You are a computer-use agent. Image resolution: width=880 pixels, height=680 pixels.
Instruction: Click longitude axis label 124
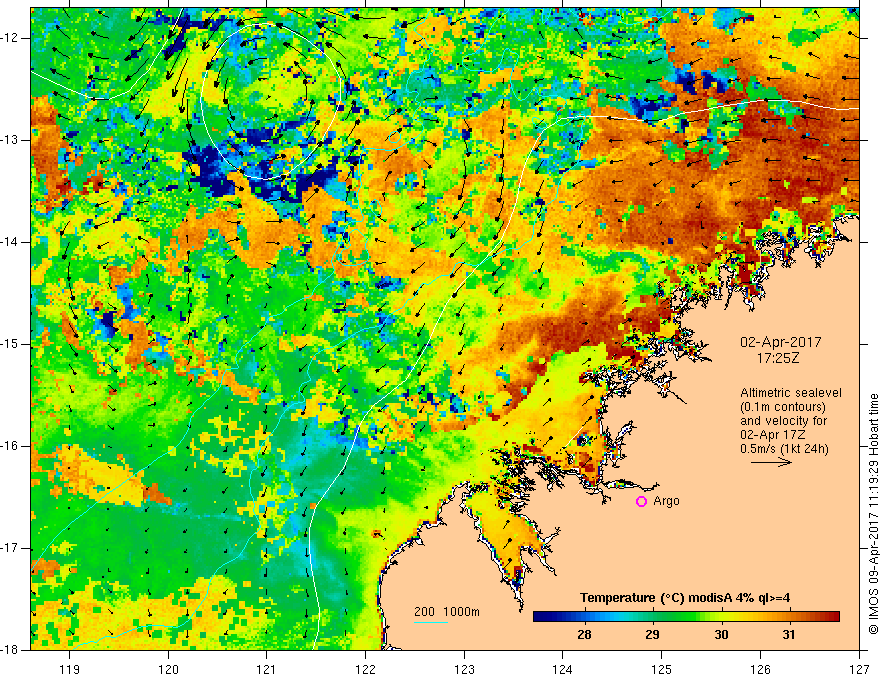(563, 669)
